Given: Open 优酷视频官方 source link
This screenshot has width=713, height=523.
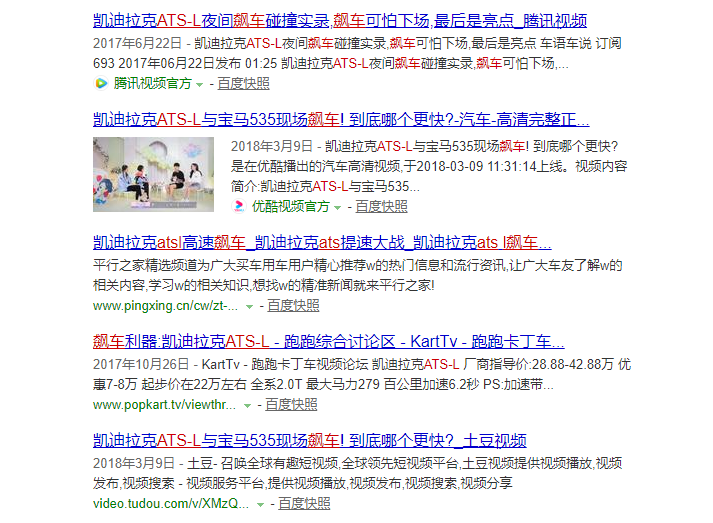Looking at the screenshot, I should click(x=291, y=206).
